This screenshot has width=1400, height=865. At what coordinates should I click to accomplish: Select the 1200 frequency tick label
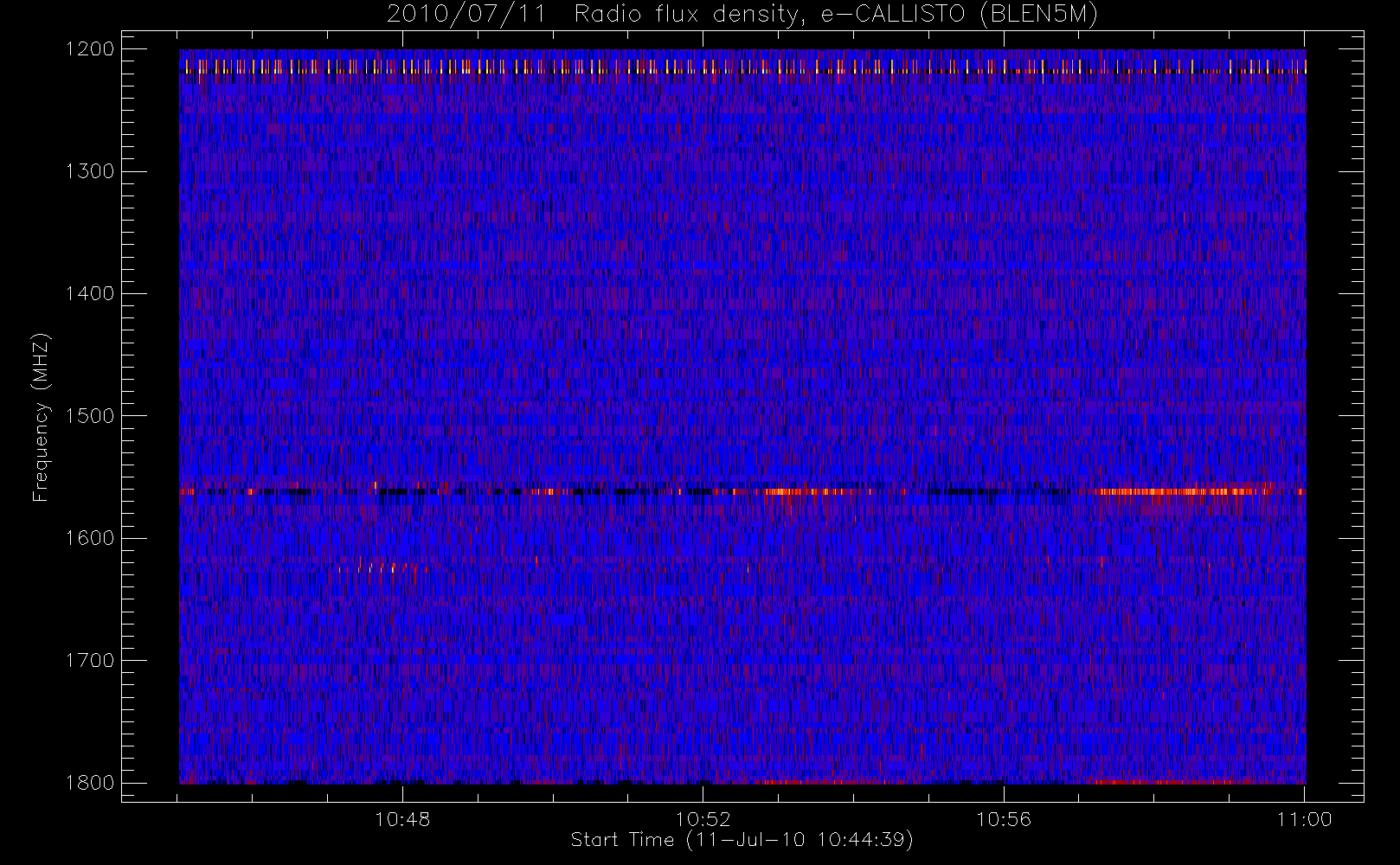90,49
